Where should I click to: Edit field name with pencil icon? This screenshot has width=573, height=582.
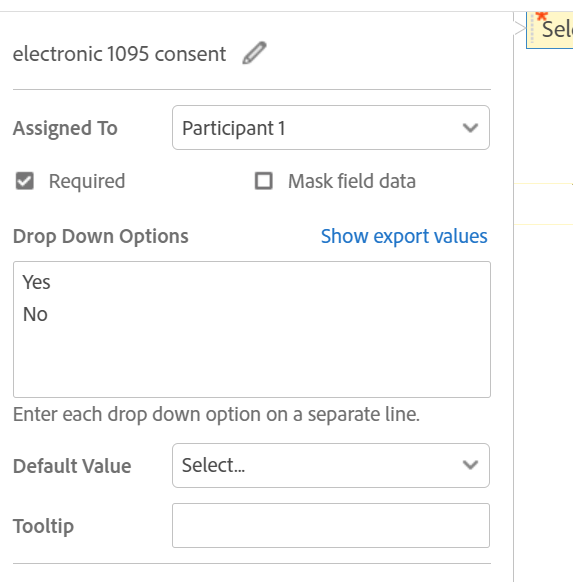[x=254, y=53]
